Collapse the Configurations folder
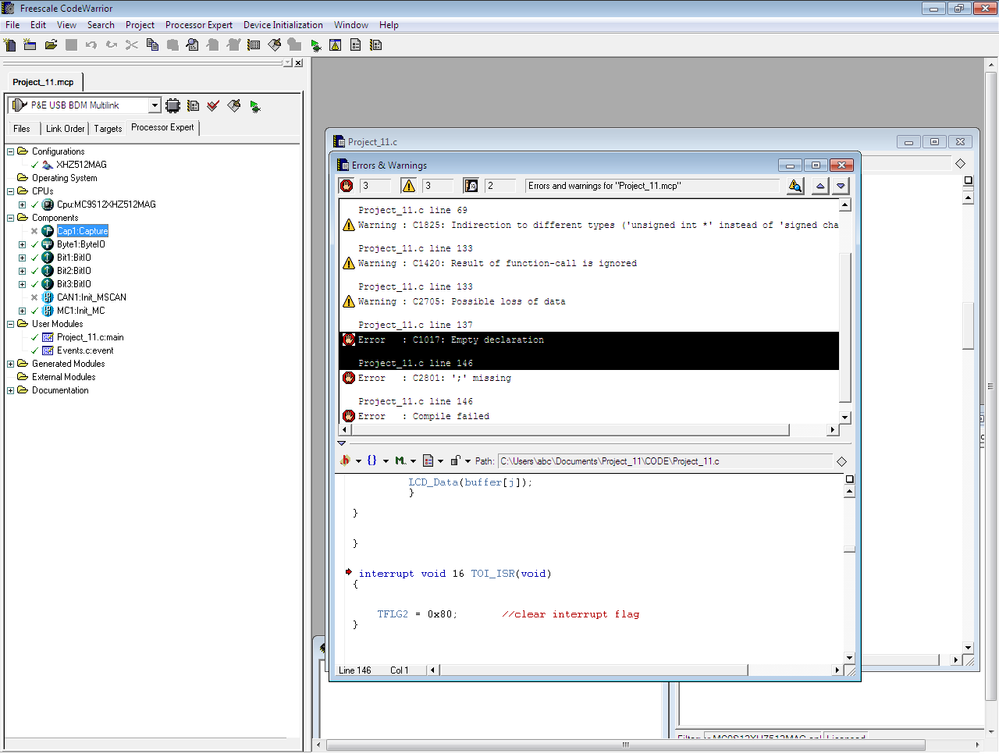Screen dimensions: 999x754 pos(10,152)
